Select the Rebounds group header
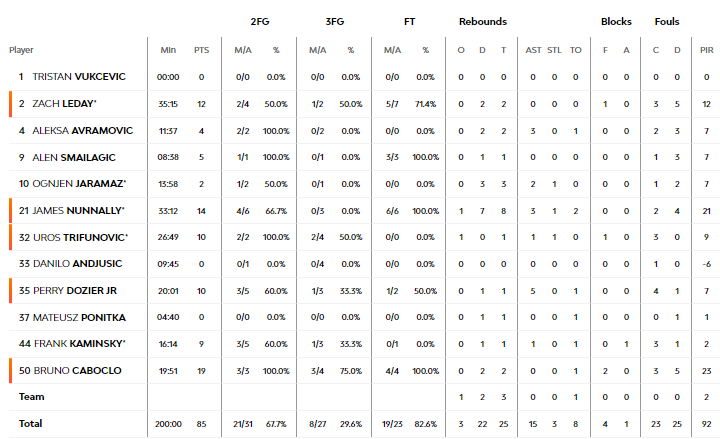The height and width of the screenshot is (439, 720). click(483, 22)
